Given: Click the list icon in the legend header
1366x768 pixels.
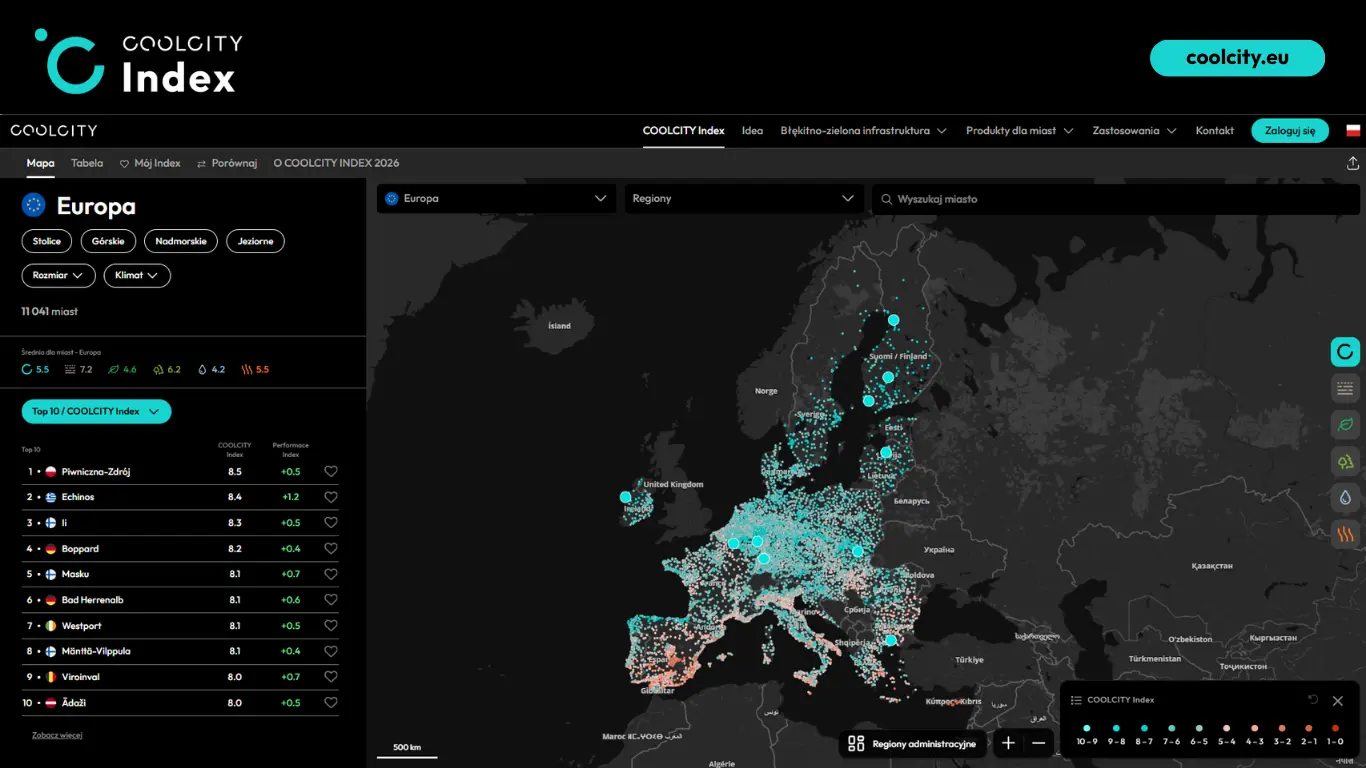Looking at the screenshot, I should [1076, 700].
